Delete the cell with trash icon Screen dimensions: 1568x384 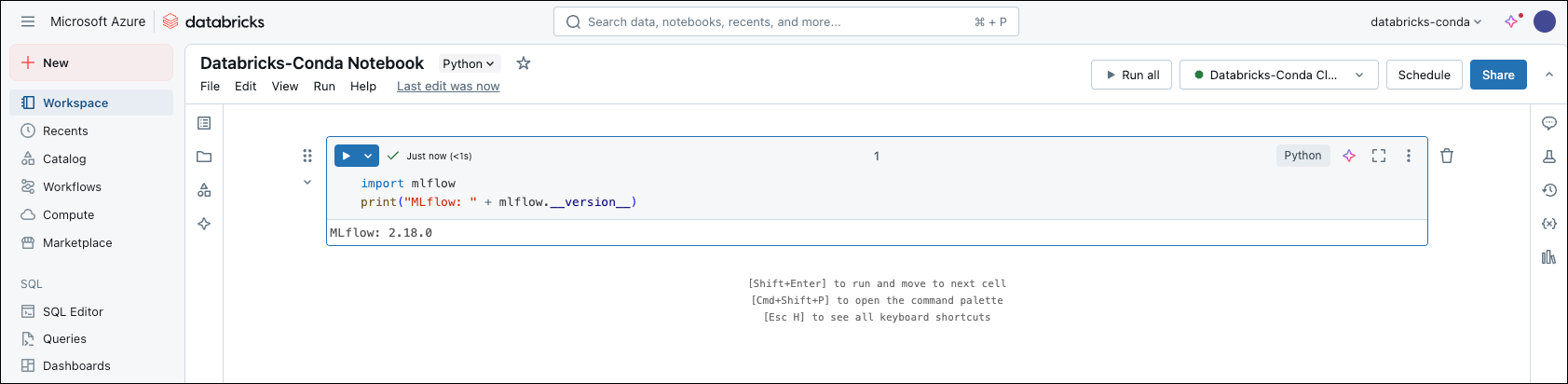click(1447, 156)
